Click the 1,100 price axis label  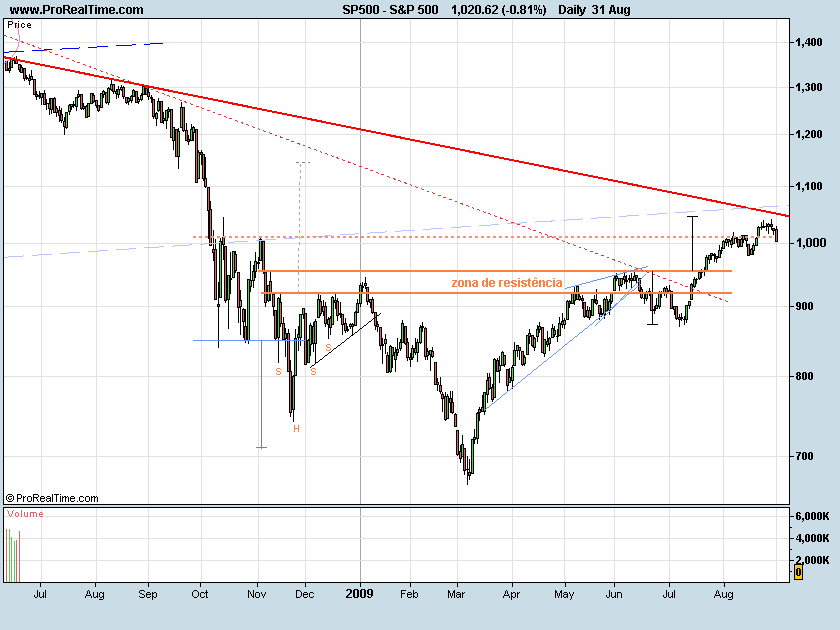coord(808,186)
